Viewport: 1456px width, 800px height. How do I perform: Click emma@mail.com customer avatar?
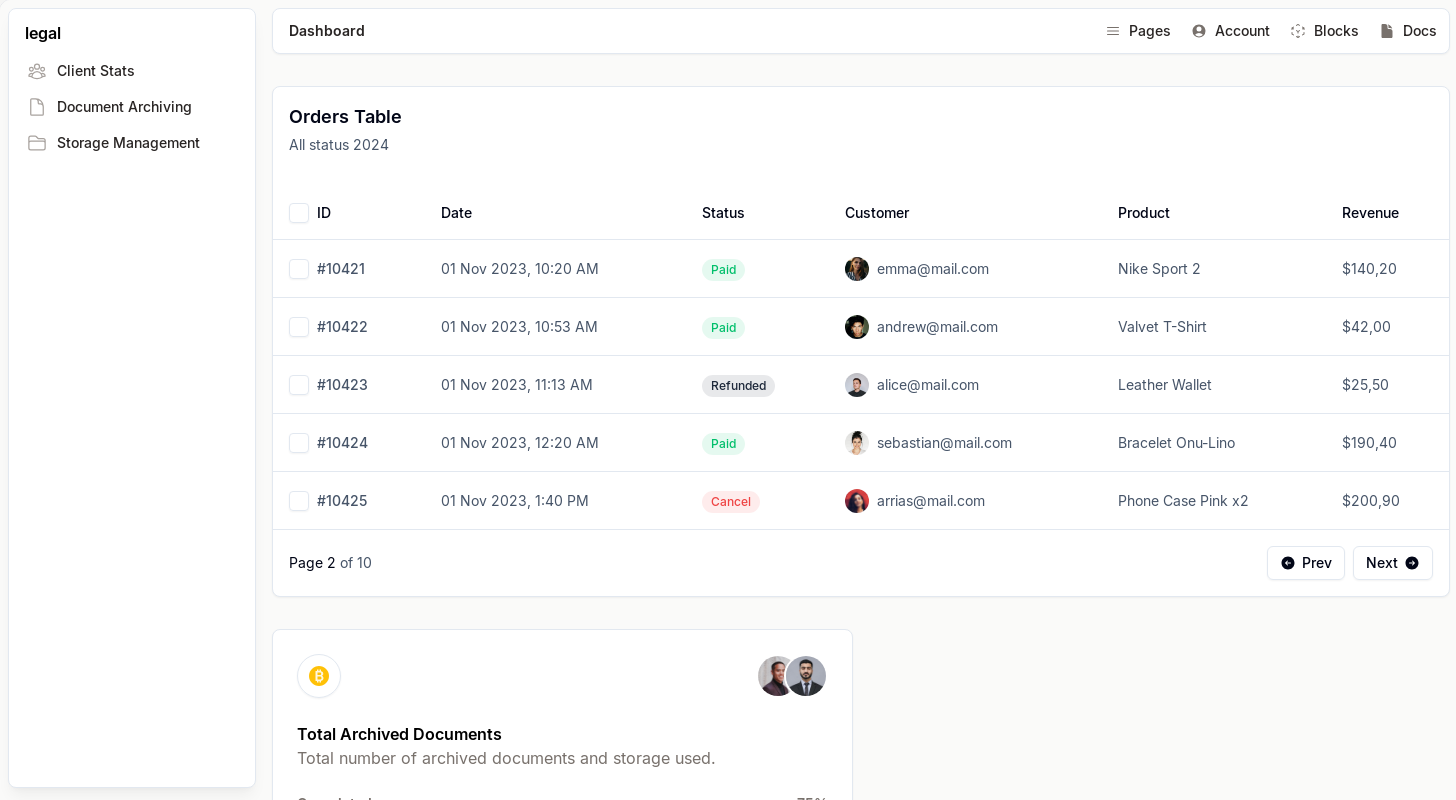point(857,269)
